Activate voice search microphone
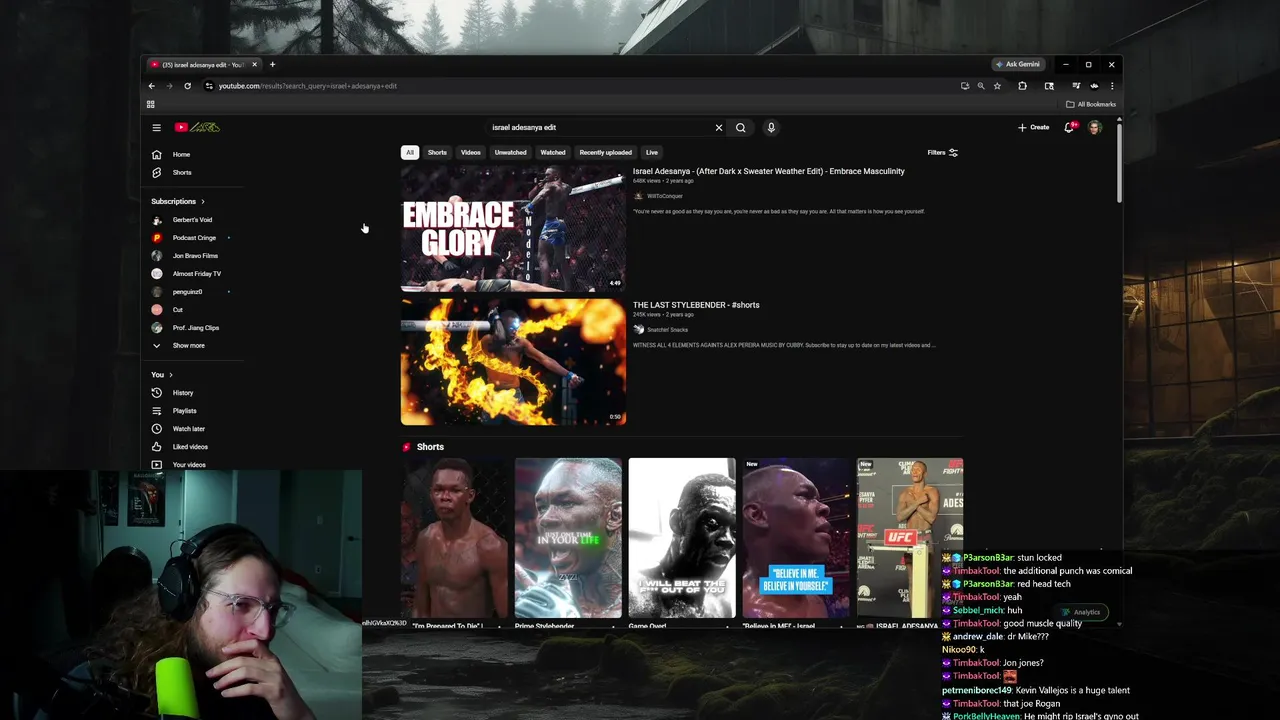 point(771,127)
